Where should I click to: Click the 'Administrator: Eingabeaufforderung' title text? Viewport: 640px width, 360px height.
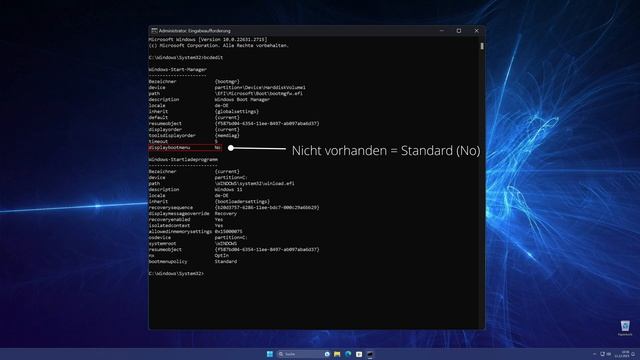click(x=195, y=31)
